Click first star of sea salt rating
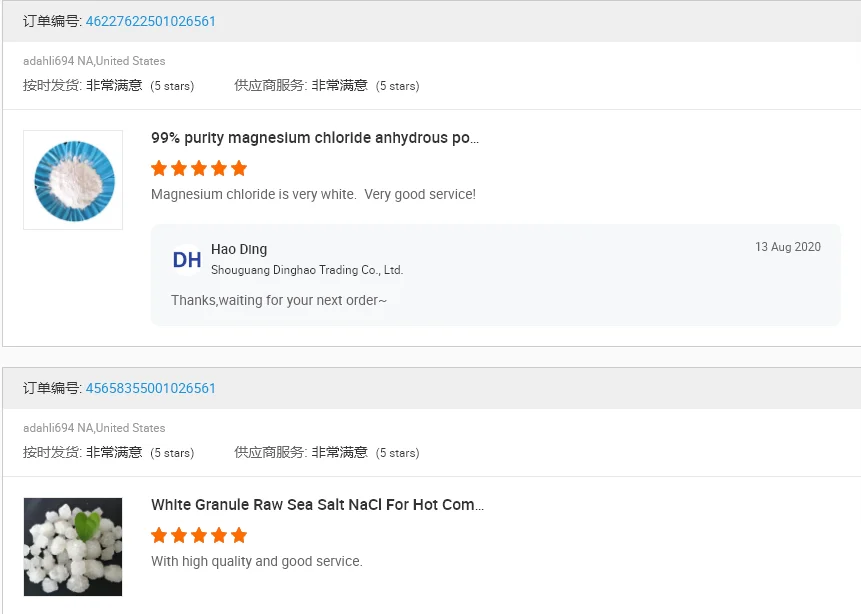 [159, 535]
